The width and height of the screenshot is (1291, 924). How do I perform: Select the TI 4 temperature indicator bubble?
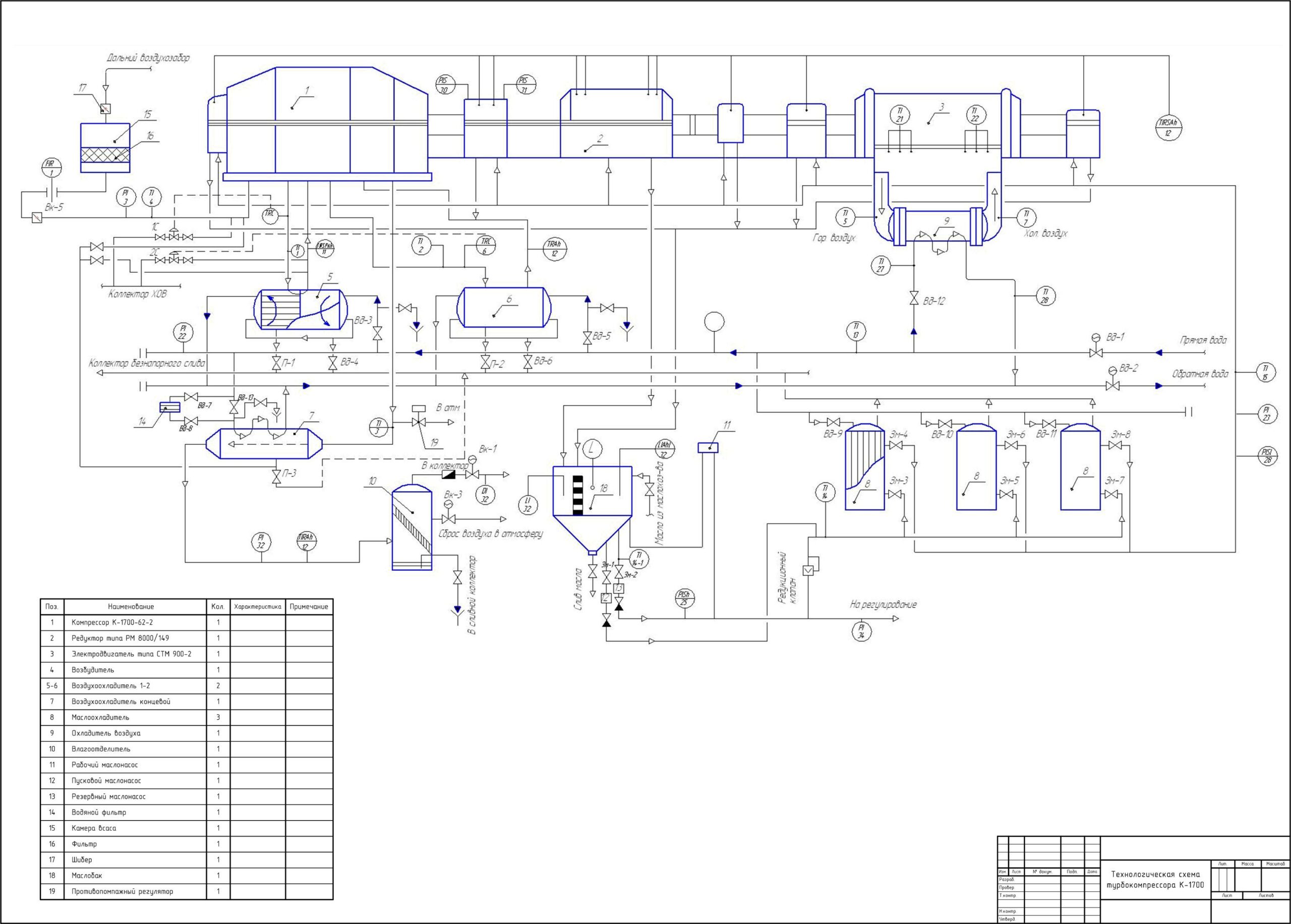click(151, 197)
